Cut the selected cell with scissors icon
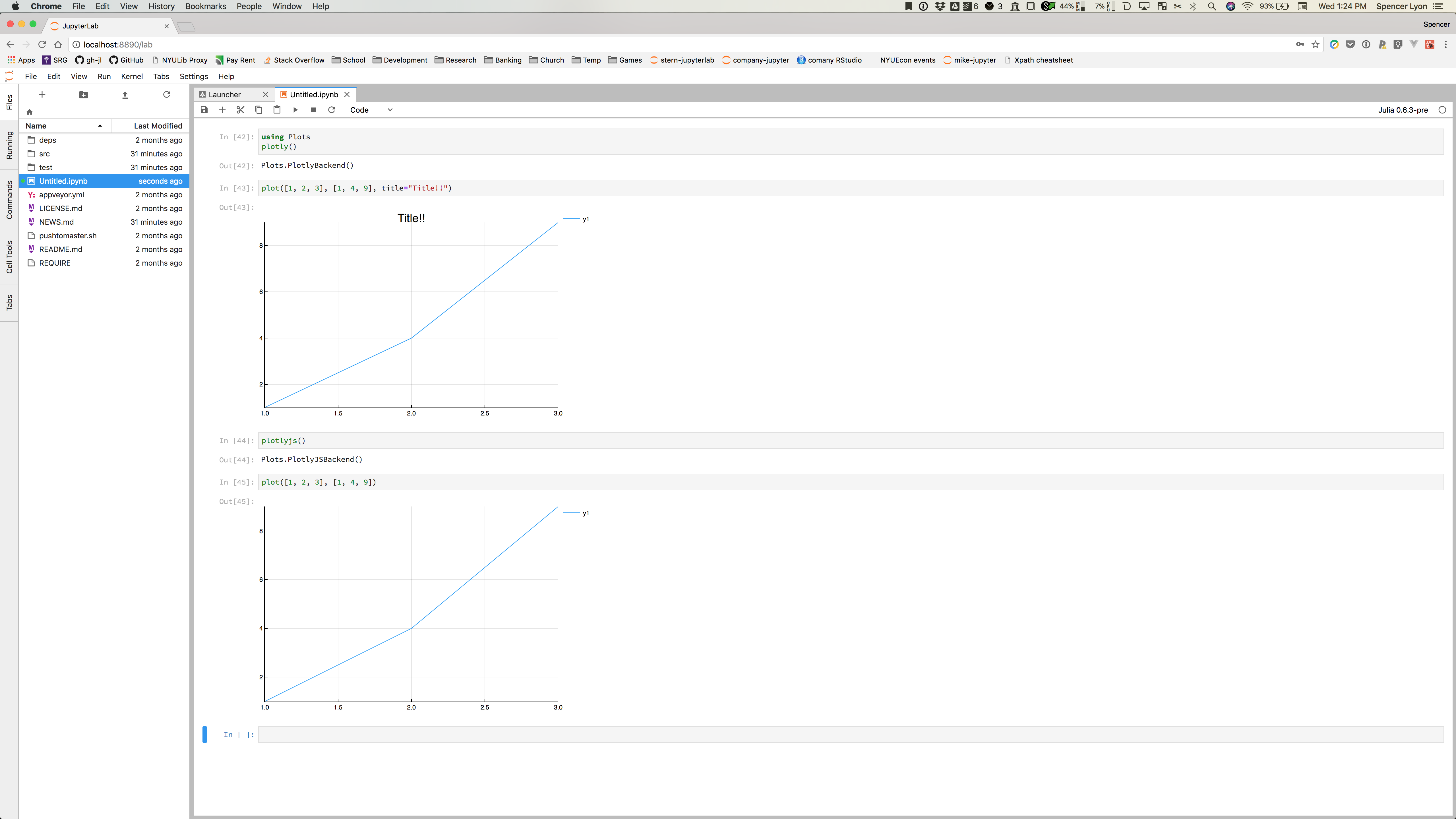This screenshot has width=1456, height=819. click(x=240, y=110)
